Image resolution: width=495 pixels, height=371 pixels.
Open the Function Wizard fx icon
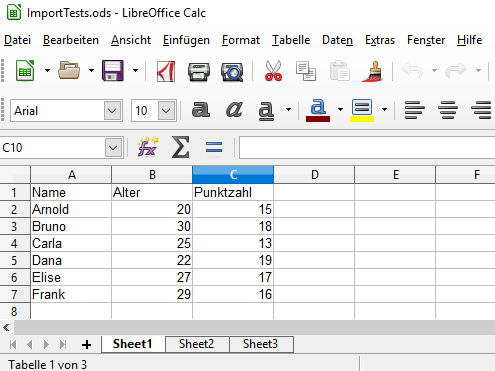point(148,147)
